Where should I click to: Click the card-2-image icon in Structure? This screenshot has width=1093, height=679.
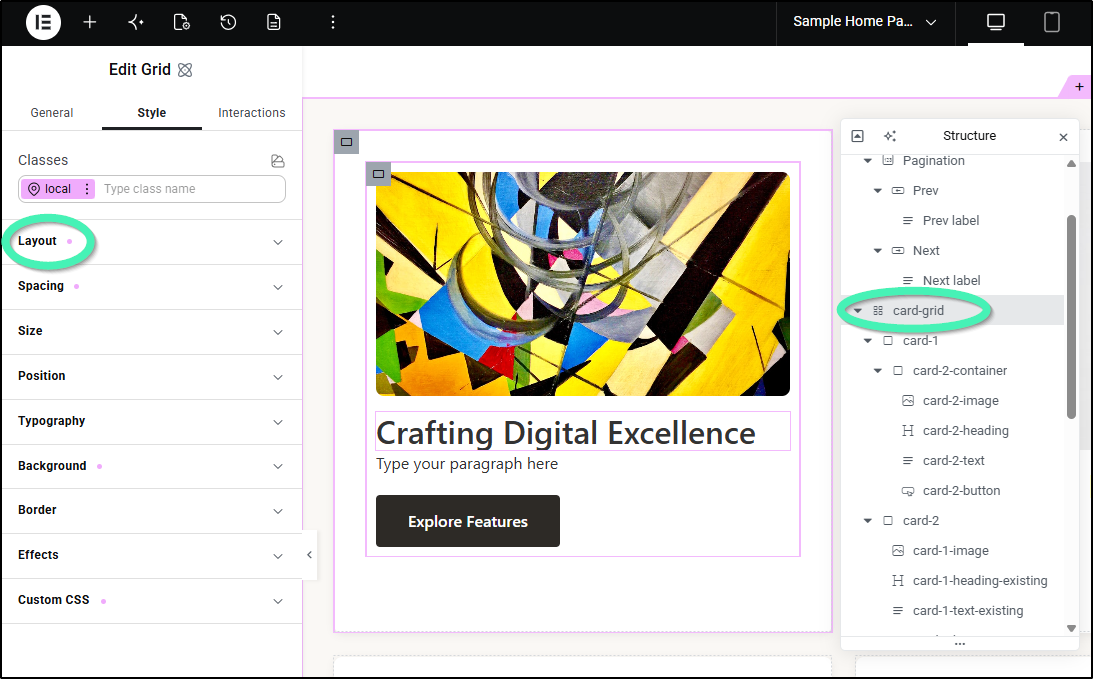tap(908, 401)
